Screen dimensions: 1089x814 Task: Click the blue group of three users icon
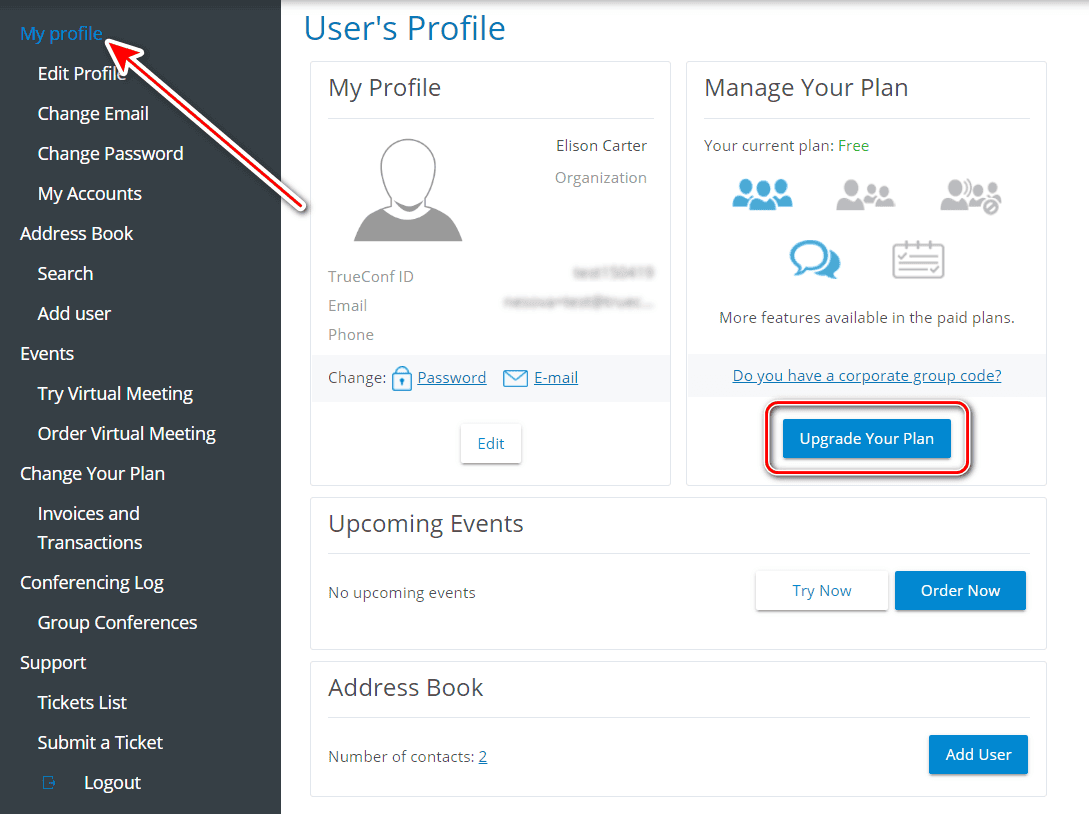(762, 194)
